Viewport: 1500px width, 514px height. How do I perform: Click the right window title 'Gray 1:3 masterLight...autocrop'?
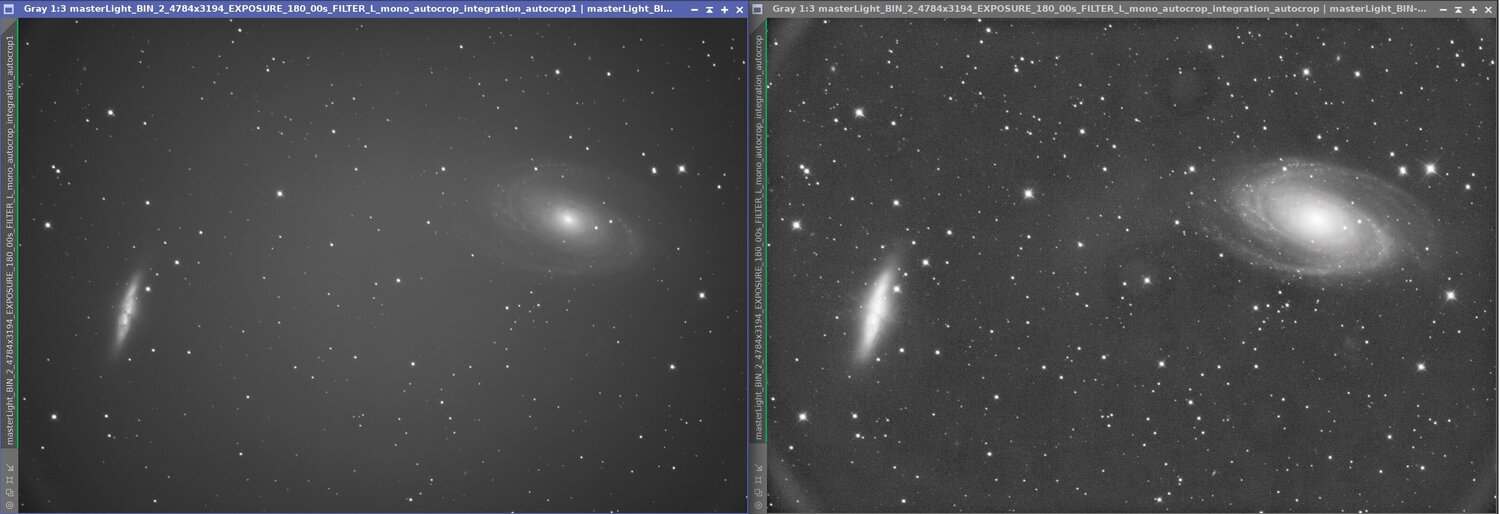tap(1099, 9)
